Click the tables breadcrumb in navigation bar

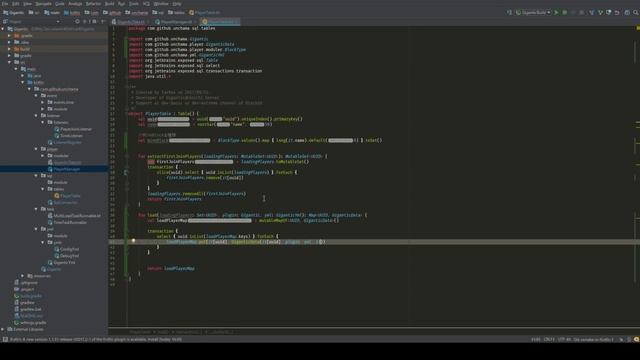[x=176, y=13]
